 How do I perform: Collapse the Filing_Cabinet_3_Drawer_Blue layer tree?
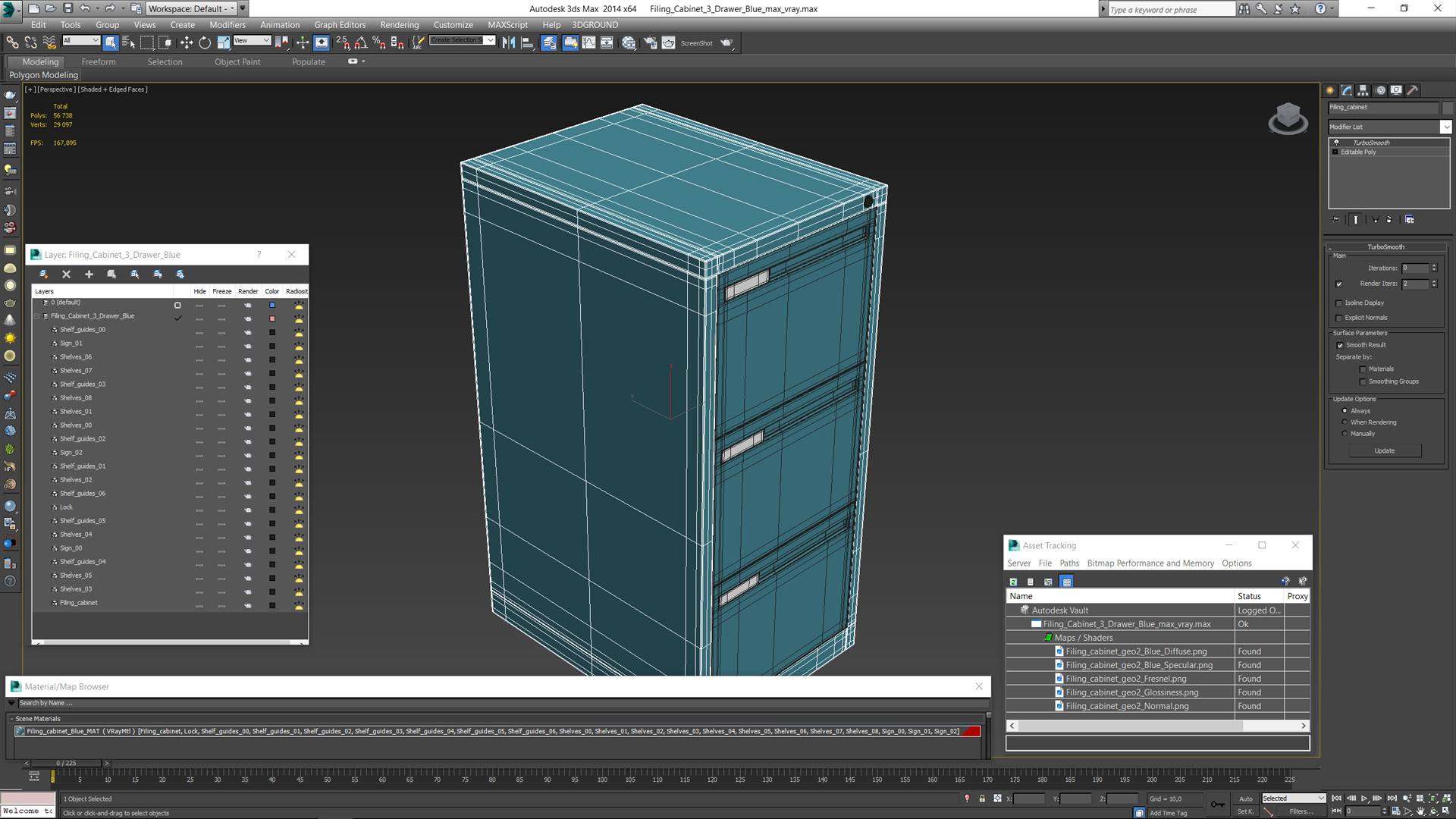click(x=36, y=317)
